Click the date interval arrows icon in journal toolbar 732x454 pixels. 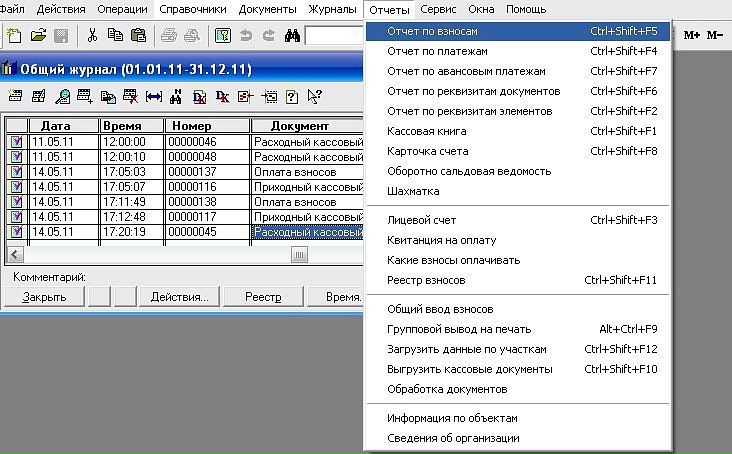pyautogui.click(x=153, y=97)
